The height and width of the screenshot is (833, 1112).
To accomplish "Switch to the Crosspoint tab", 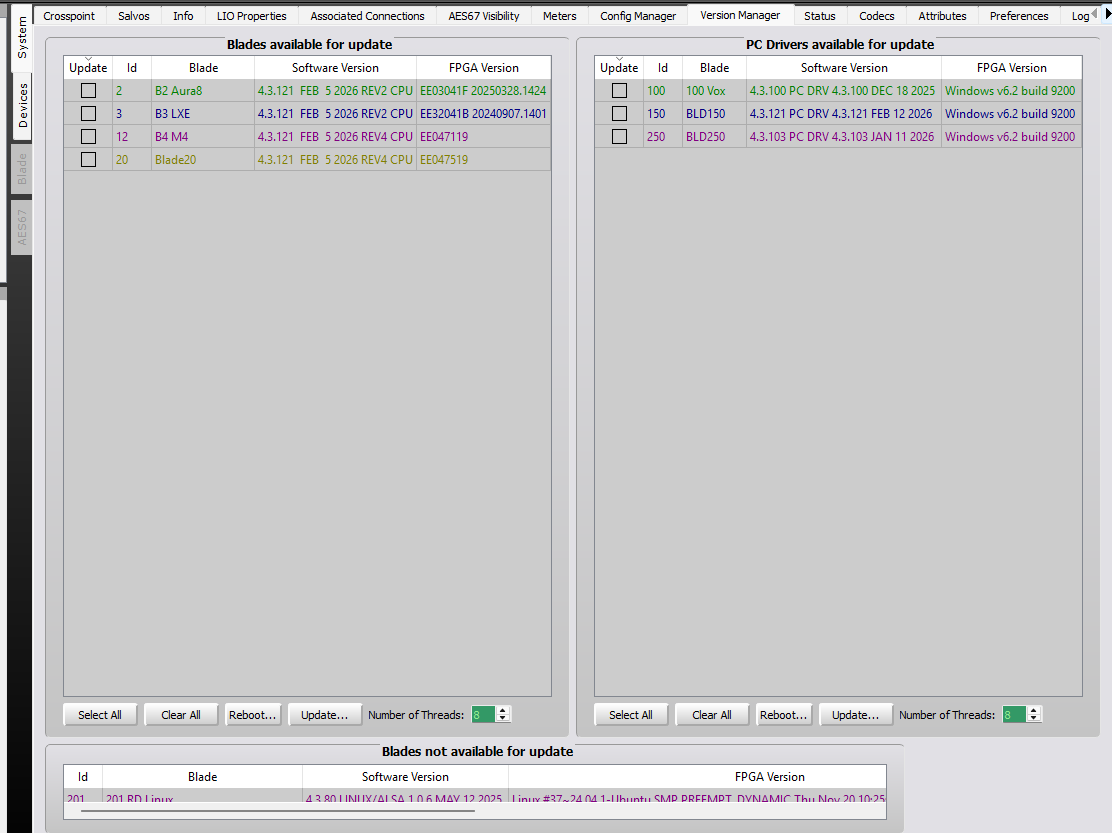I will (x=70, y=16).
